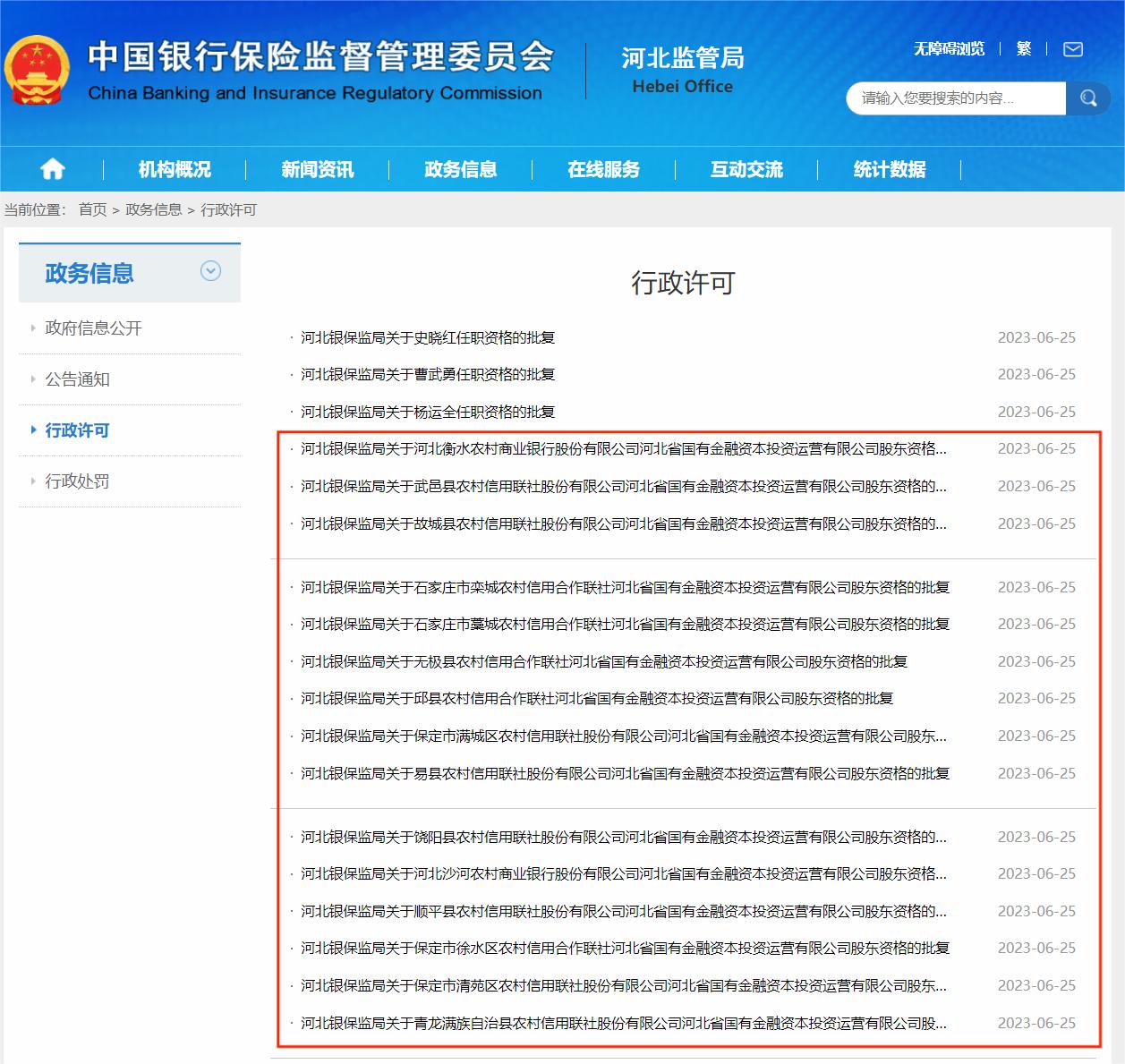
Task: Collapse the 政务信息 panel via its circular chevron
Action: point(210,270)
